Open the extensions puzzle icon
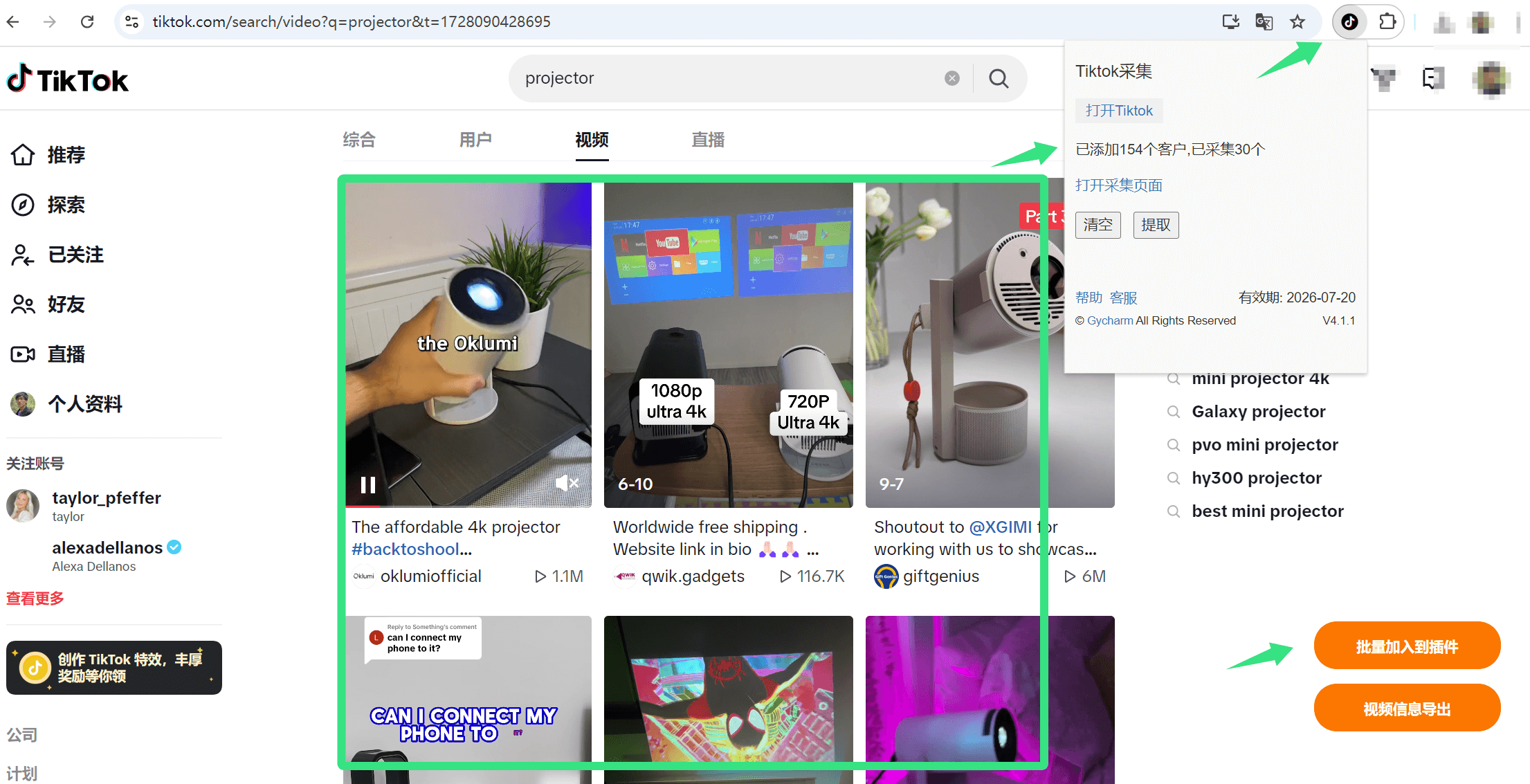This screenshot has height=784, width=1530. (x=1387, y=21)
